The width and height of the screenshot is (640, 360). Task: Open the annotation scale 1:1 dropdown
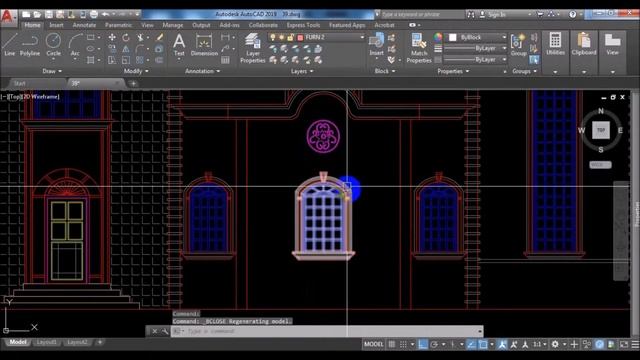click(x=540, y=344)
